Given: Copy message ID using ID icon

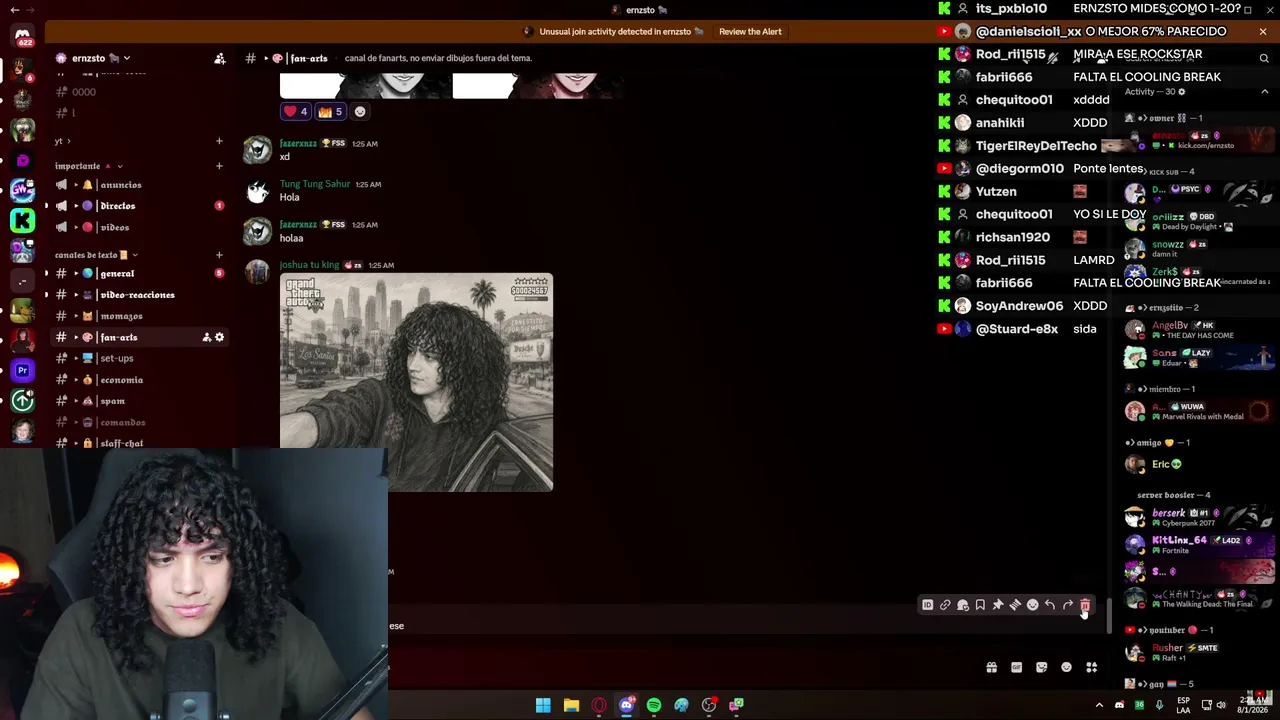Looking at the screenshot, I should point(928,605).
